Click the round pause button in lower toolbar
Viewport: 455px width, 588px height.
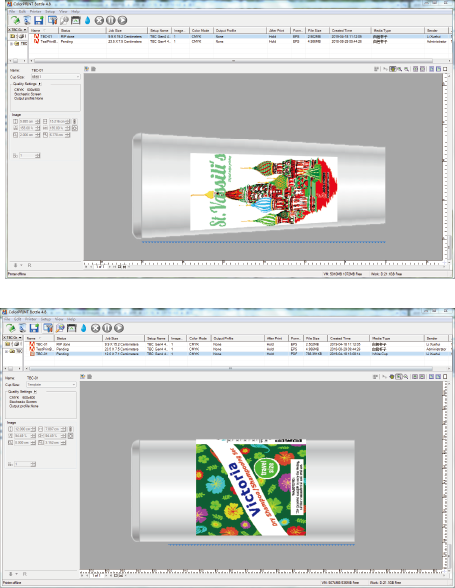pyautogui.click(x=107, y=328)
